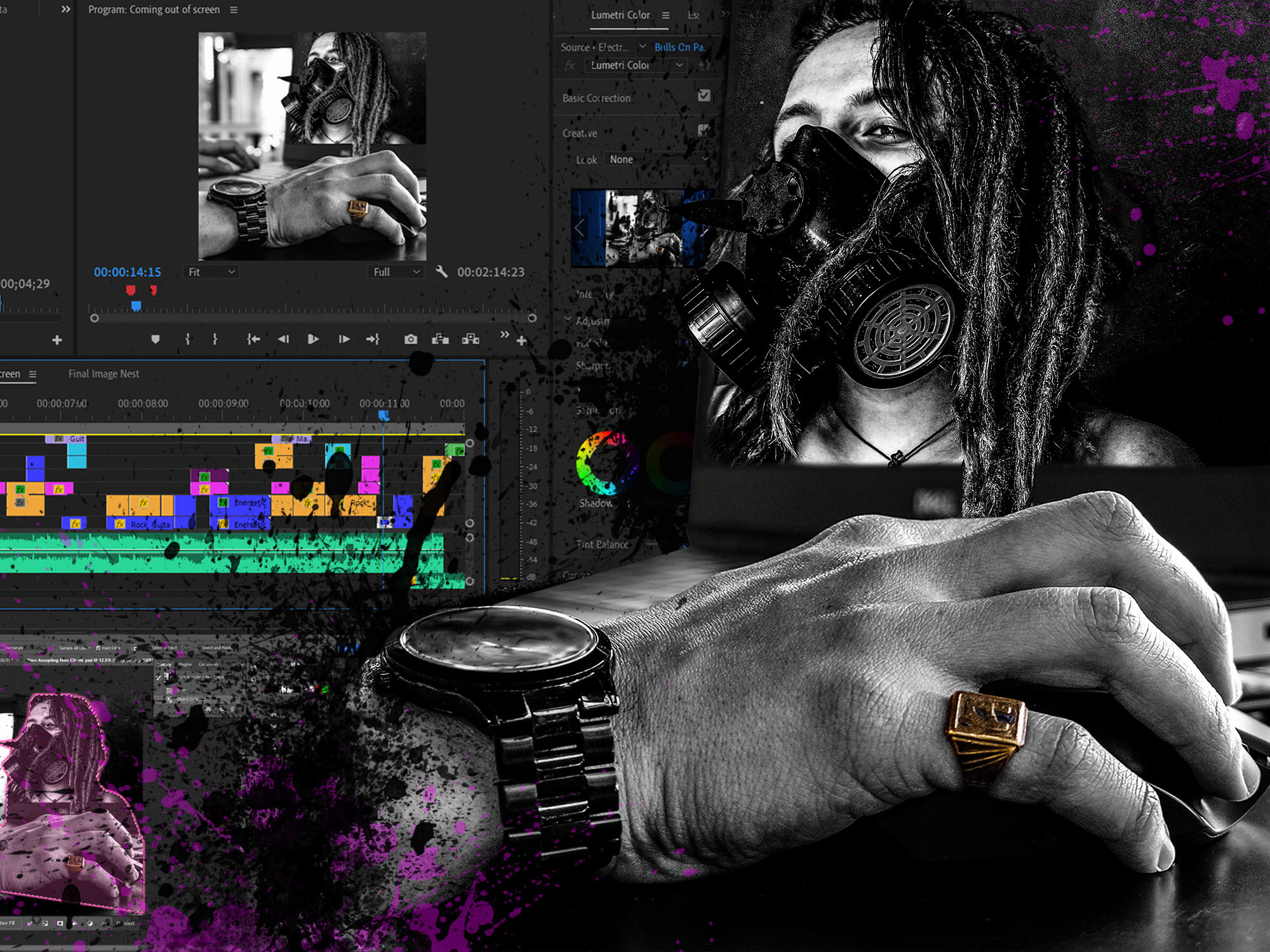The width and height of the screenshot is (1270, 952).
Task: Select the Lumetri Color tab
Action: [620, 15]
